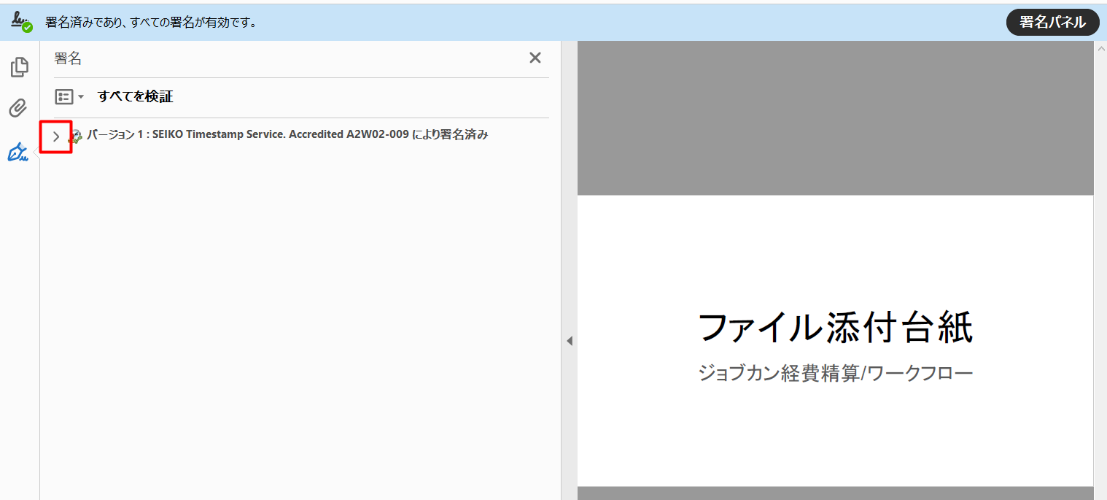Open the page thumbnails panel icon
Viewport: 1107px width, 500px height.
click(x=18, y=68)
